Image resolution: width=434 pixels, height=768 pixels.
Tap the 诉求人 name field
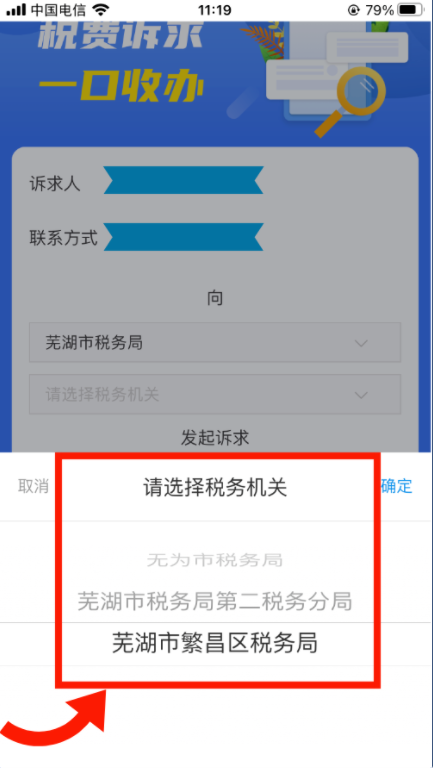click(x=183, y=180)
